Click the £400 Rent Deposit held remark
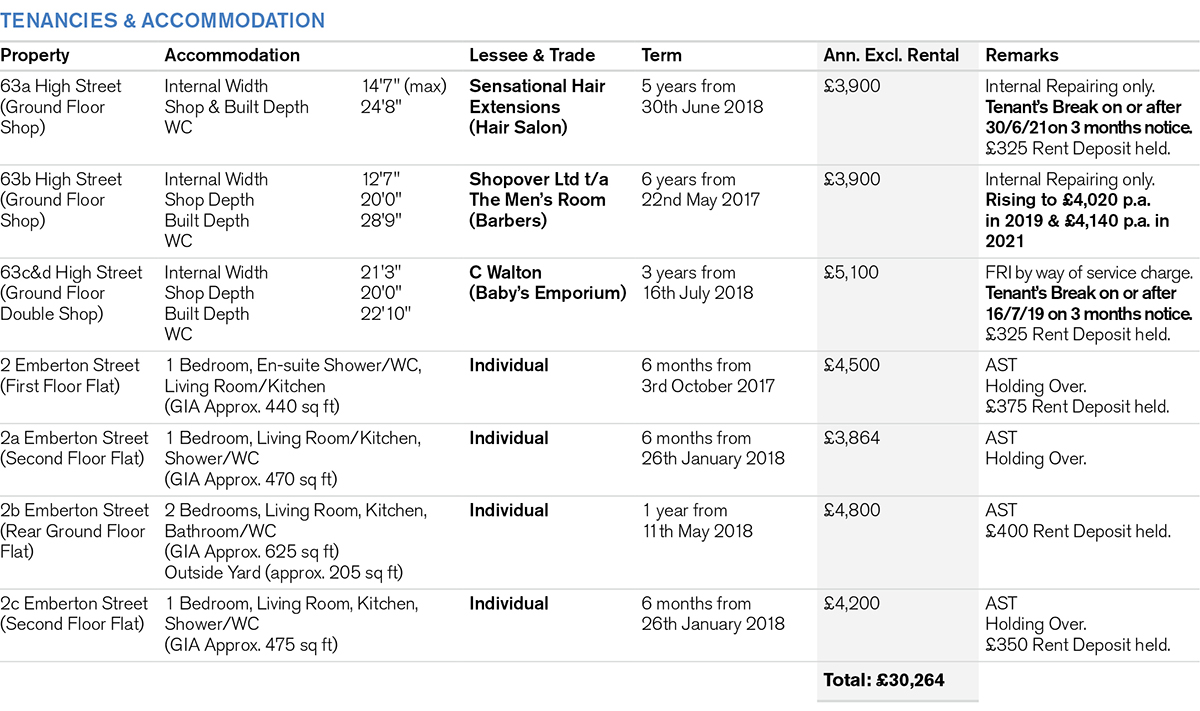Viewport: 1200px width, 711px height. pyautogui.click(x=1077, y=532)
